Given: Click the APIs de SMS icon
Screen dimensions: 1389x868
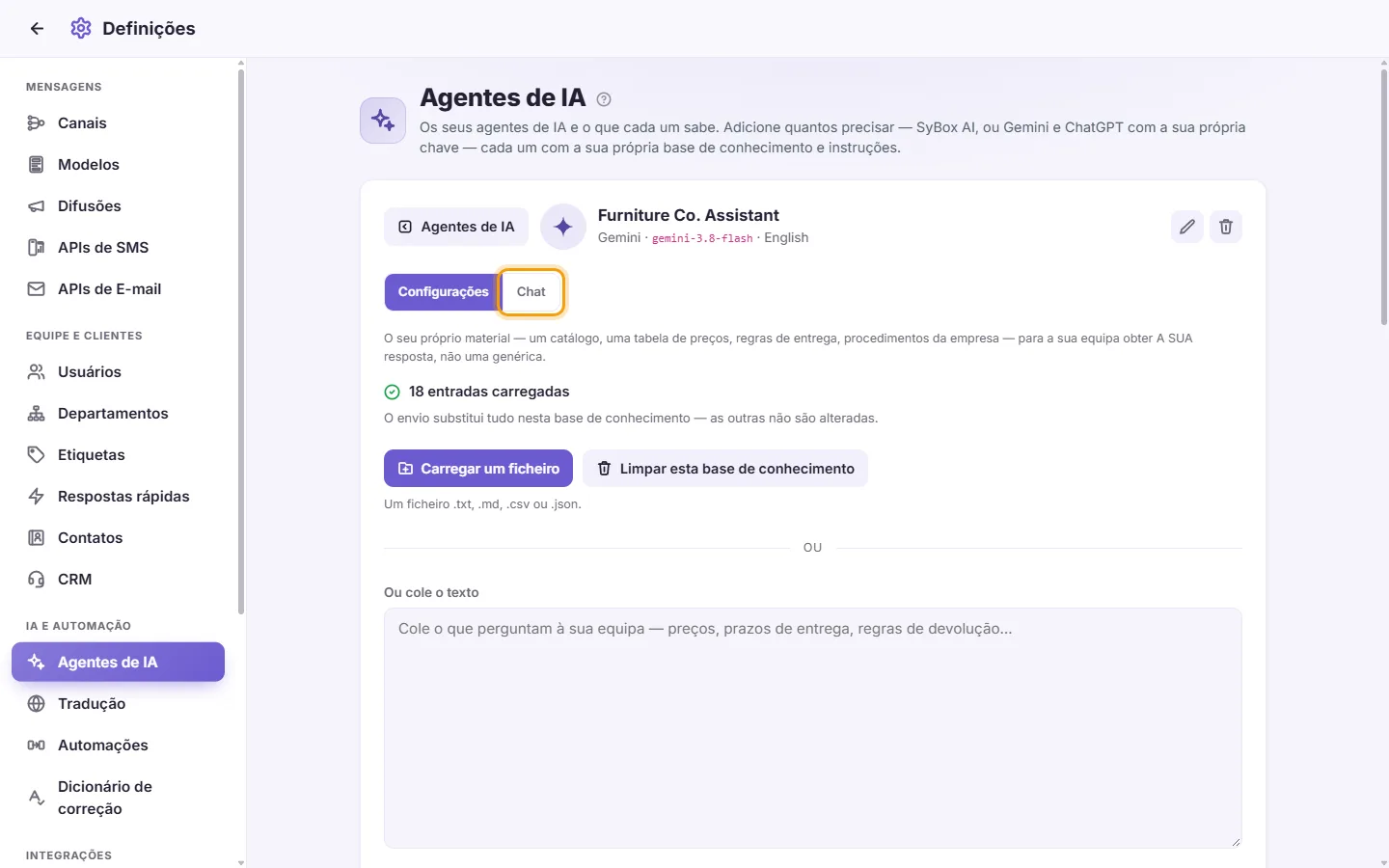Looking at the screenshot, I should tap(37, 248).
